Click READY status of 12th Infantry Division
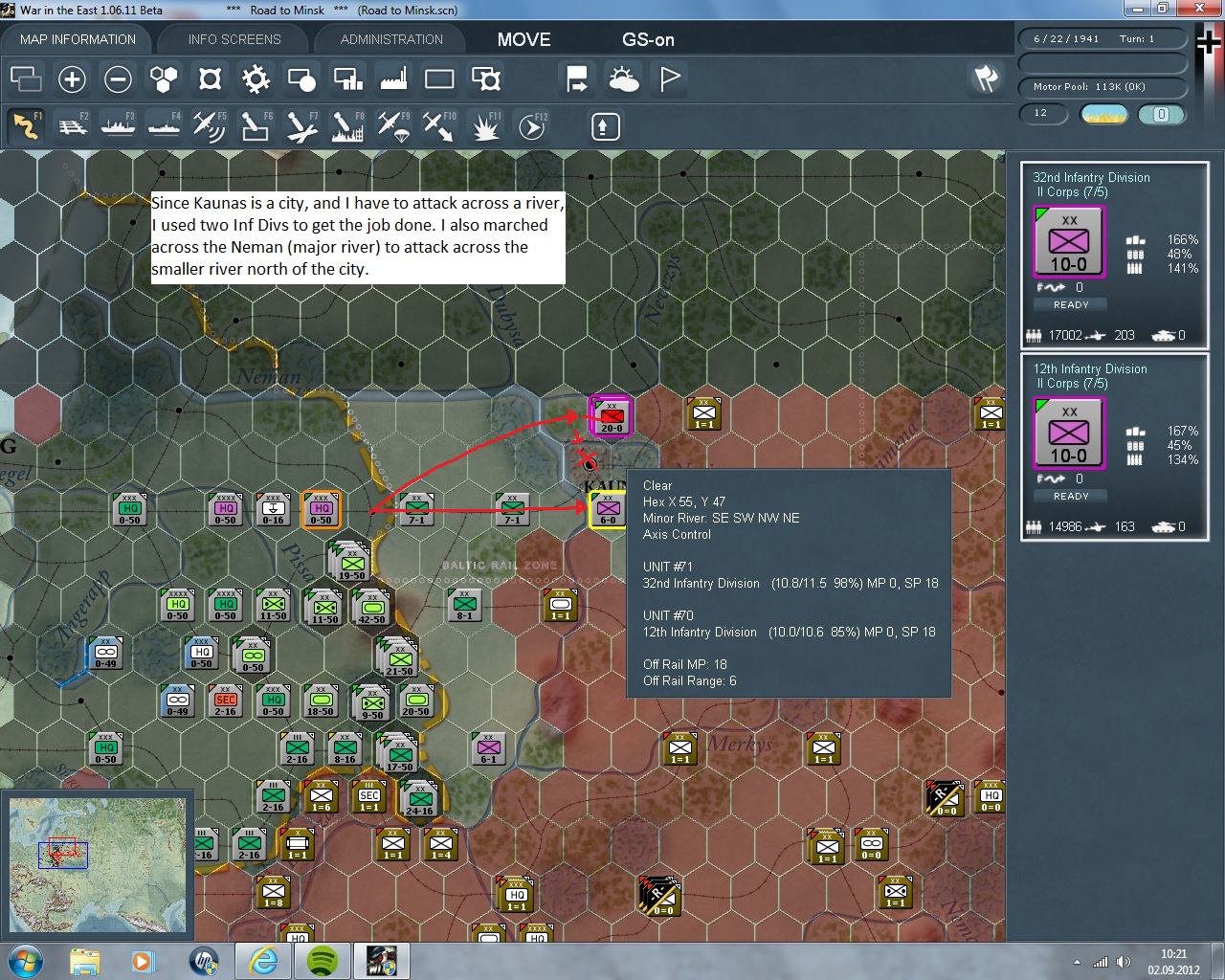Viewport: 1225px width, 980px height. coord(1071,496)
